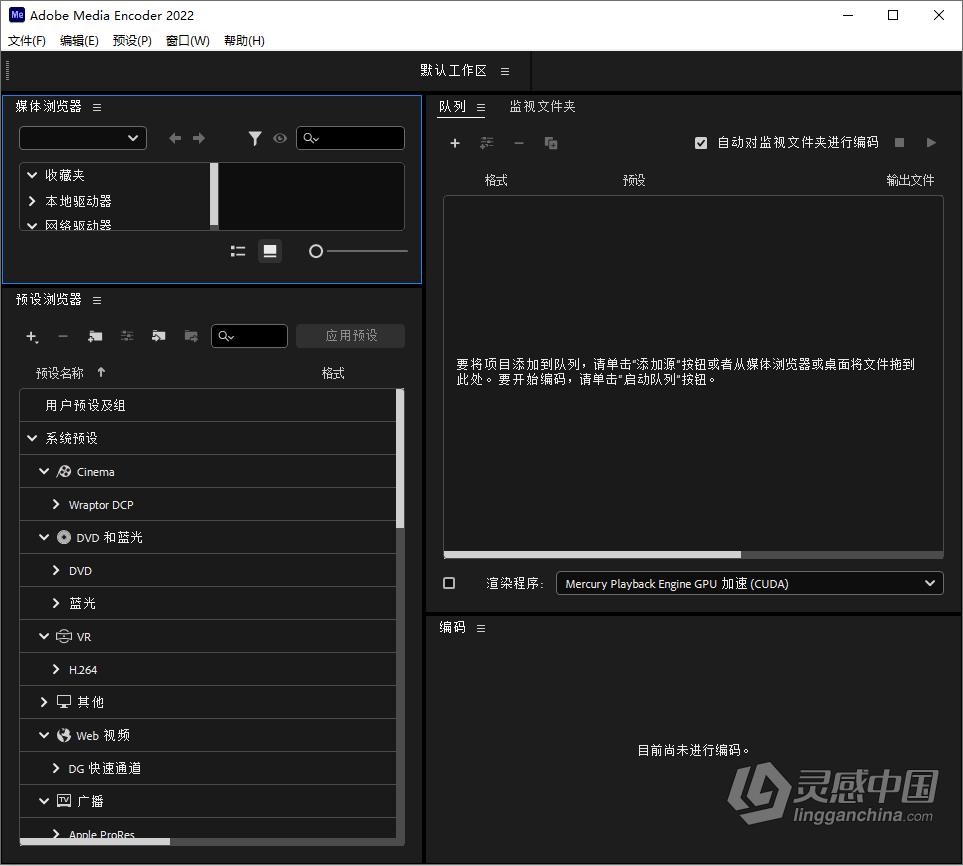Go forward in media browser navigation

[x=199, y=138]
